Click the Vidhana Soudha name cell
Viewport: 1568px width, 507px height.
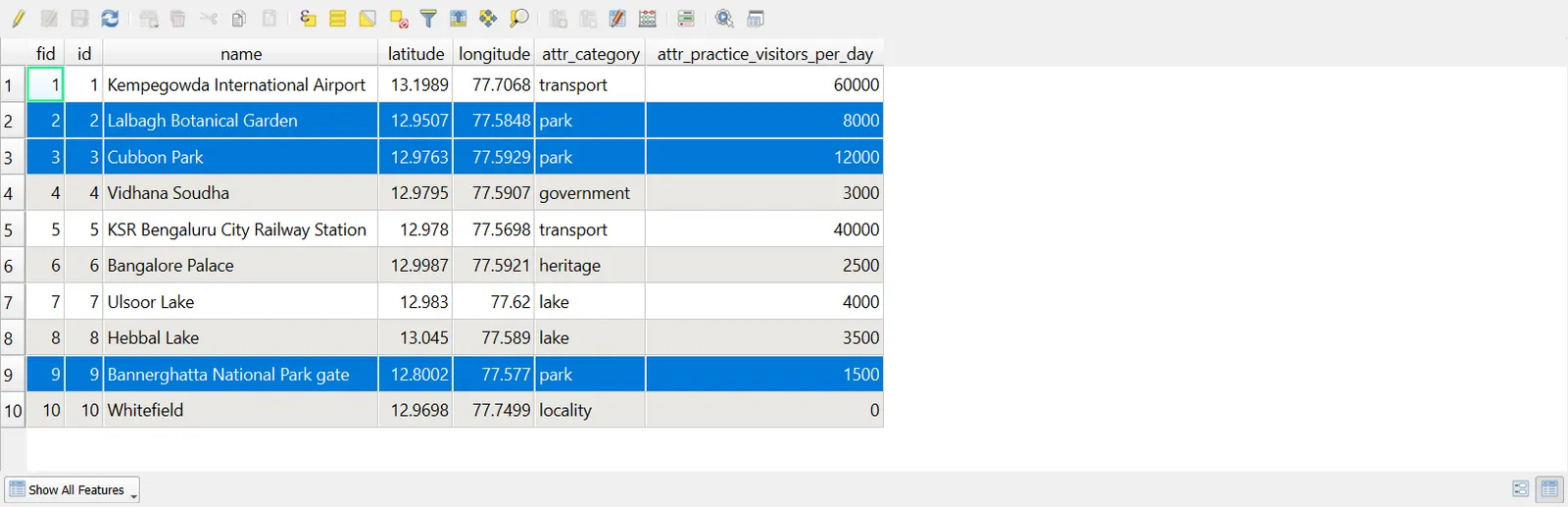240,193
